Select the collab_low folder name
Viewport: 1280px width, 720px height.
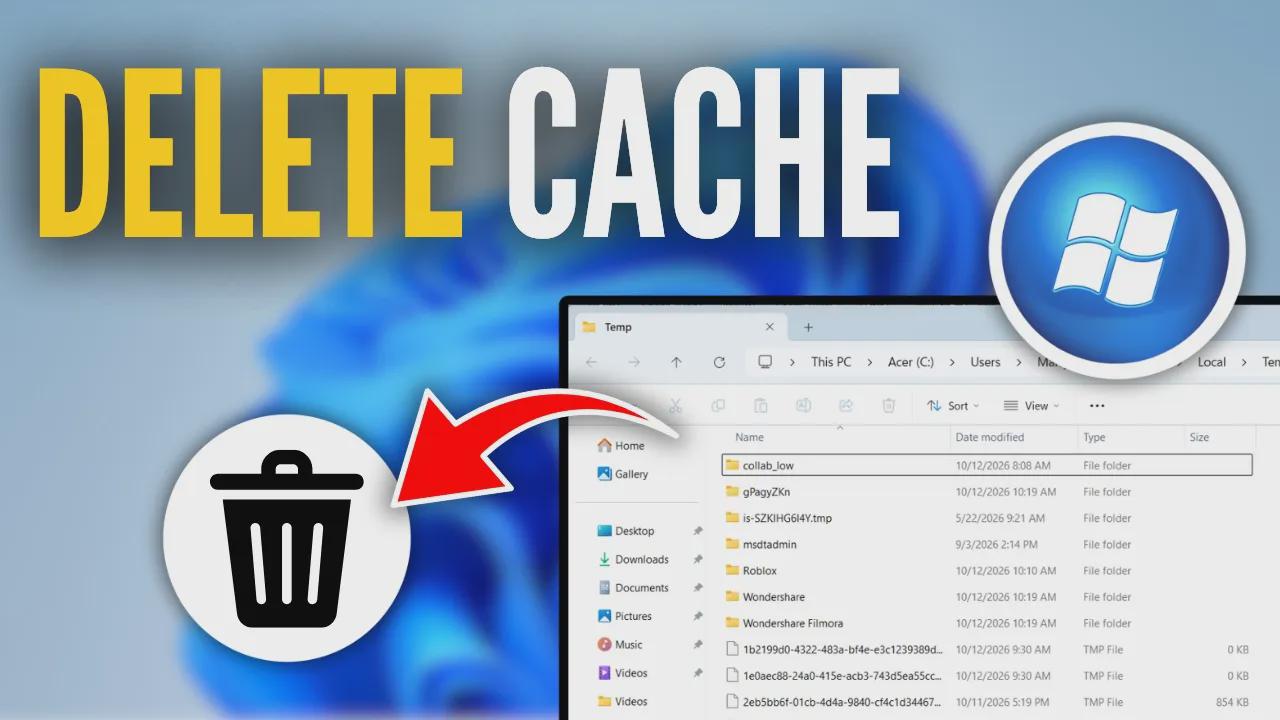coord(768,466)
